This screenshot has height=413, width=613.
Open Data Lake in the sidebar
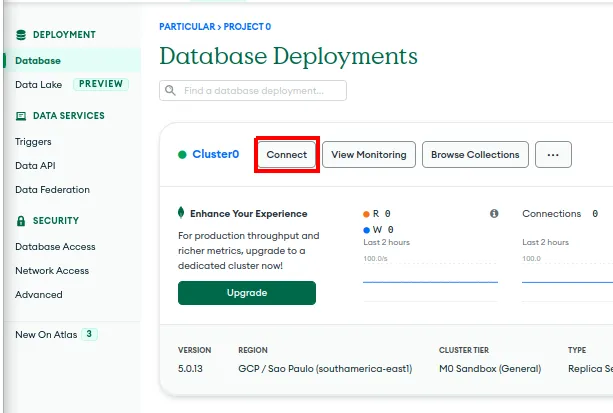pos(38,84)
